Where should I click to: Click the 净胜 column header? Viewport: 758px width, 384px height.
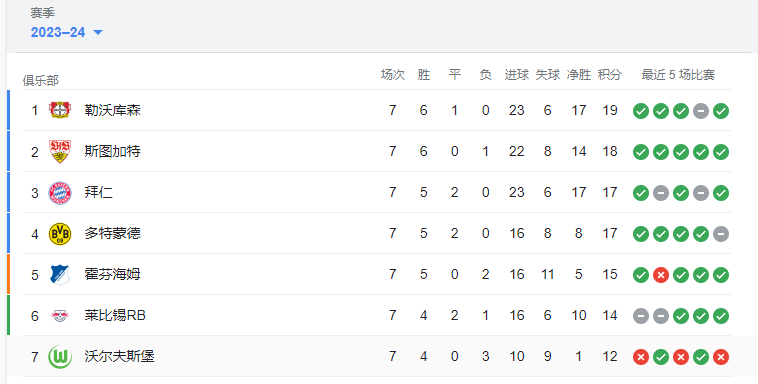[x=579, y=74]
